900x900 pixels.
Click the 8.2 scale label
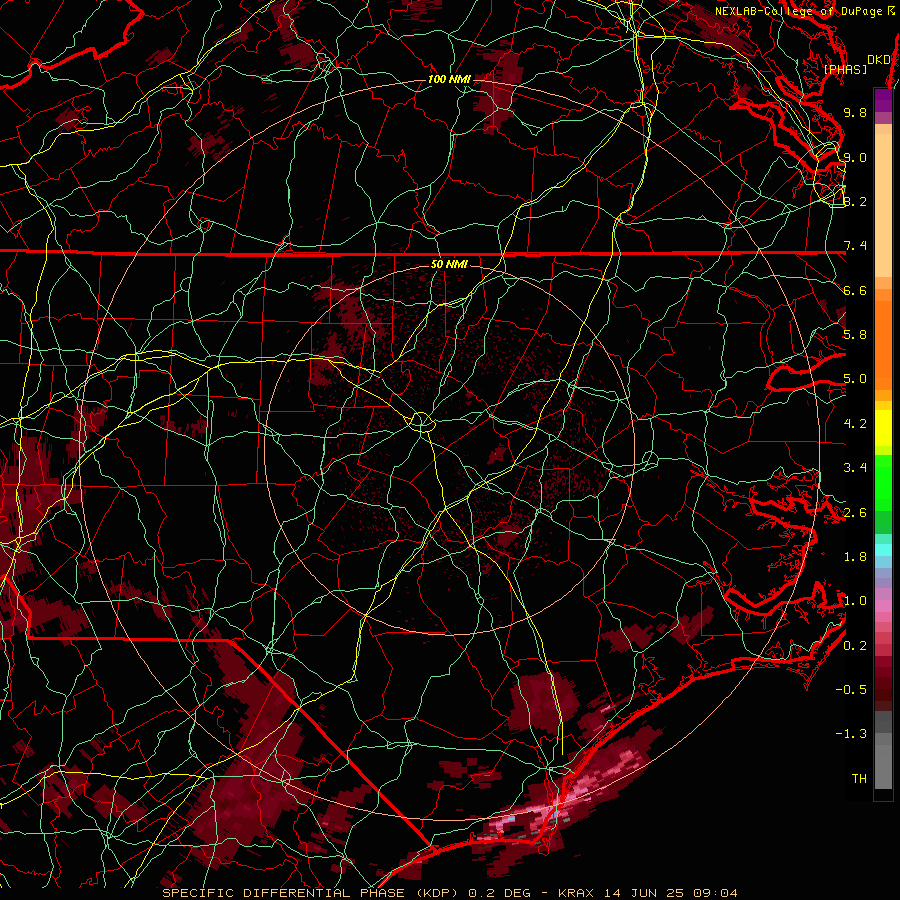coord(855,201)
